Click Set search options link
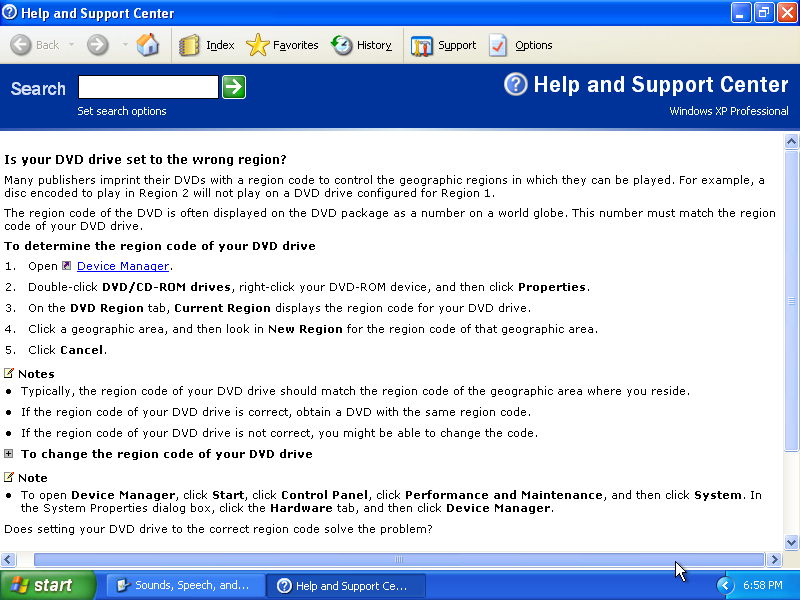This screenshot has width=800, height=600. [122, 111]
